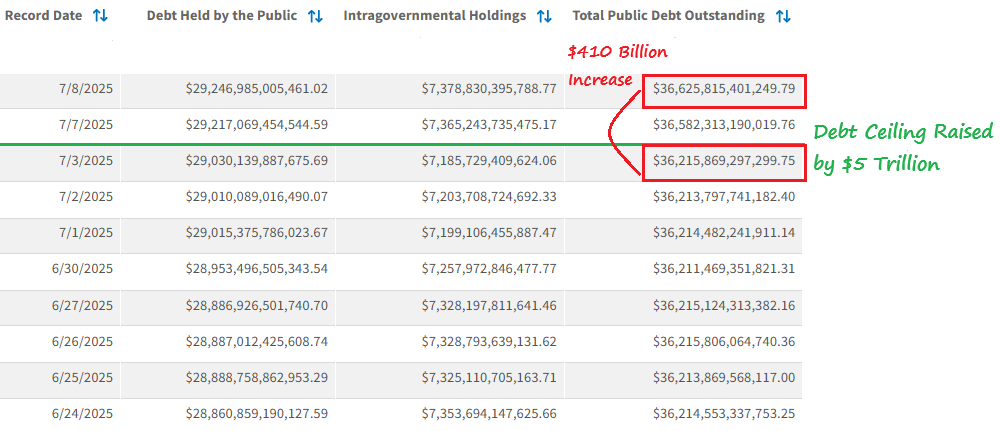Viewport: 1000px width, 431px height.
Task: Click intragovernmental value $7,365,243,735,475.17
Action: click(x=489, y=125)
